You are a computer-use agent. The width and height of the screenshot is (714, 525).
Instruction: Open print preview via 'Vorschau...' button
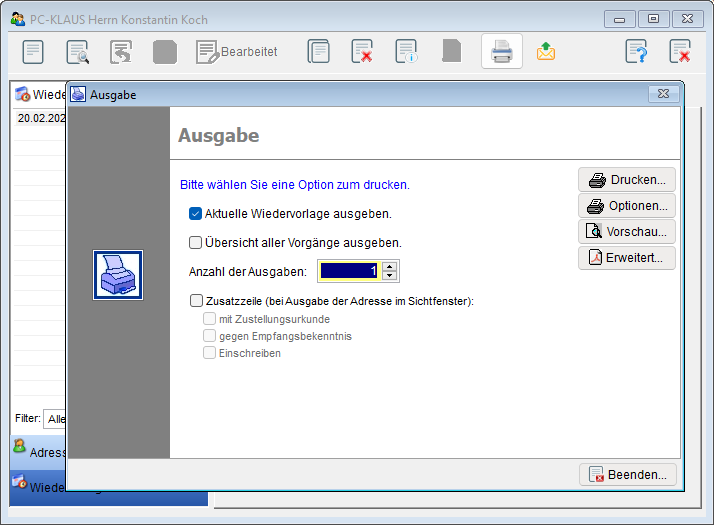pos(627,231)
